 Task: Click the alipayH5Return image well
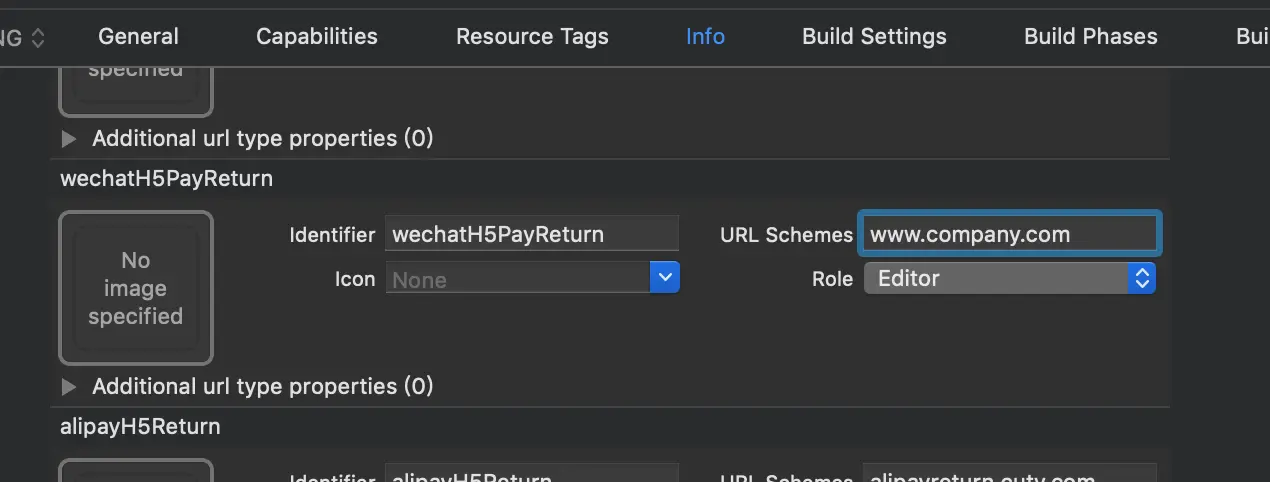tap(136, 471)
